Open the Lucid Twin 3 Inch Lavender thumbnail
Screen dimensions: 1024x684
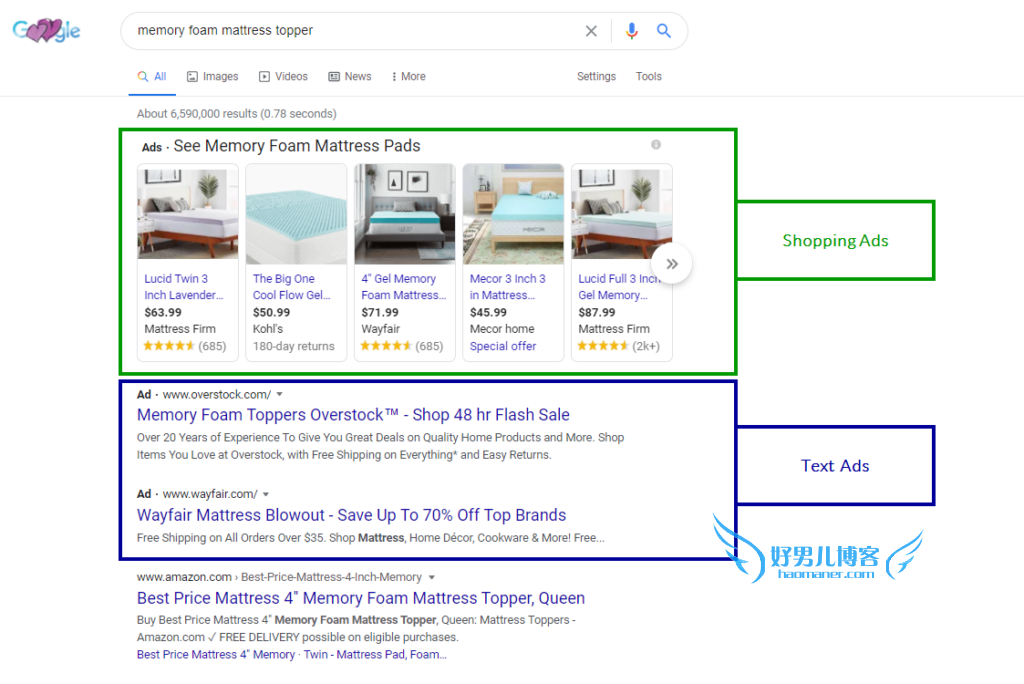(188, 214)
